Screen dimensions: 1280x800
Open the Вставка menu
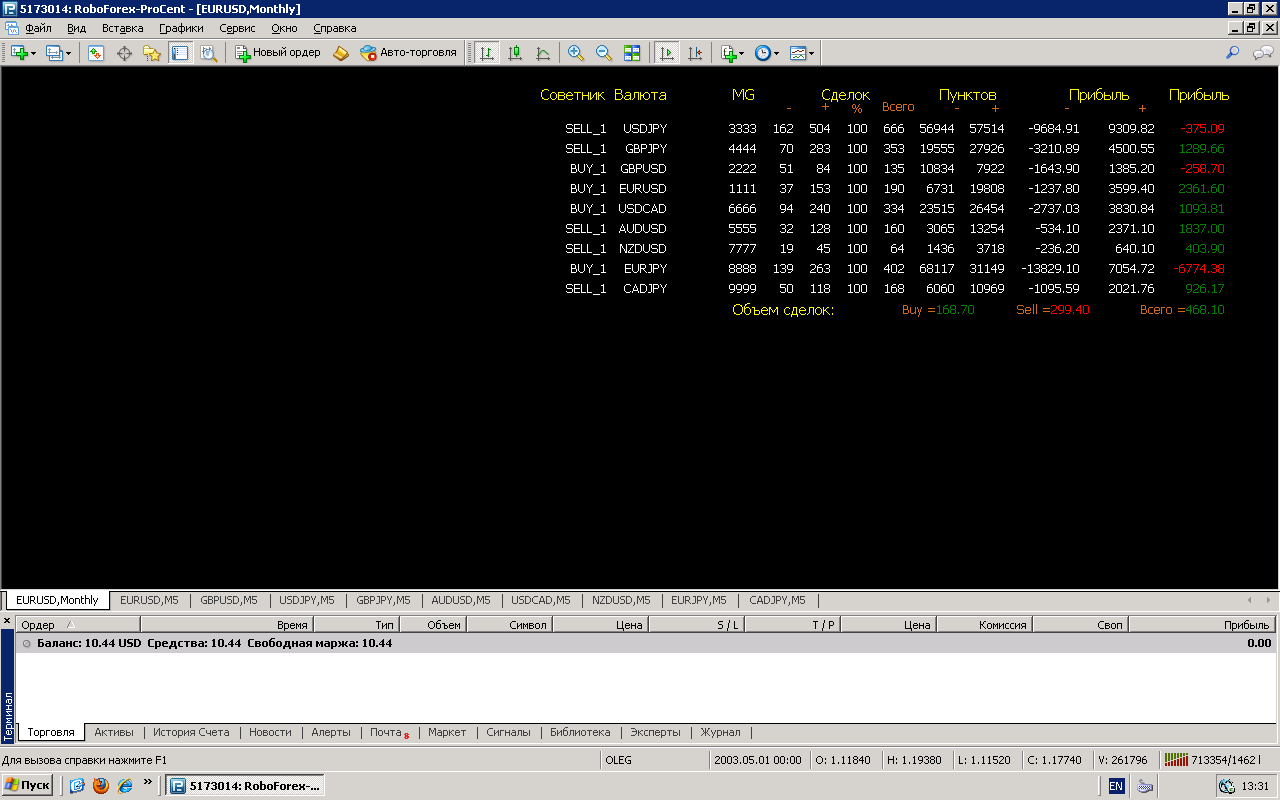click(x=122, y=28)
